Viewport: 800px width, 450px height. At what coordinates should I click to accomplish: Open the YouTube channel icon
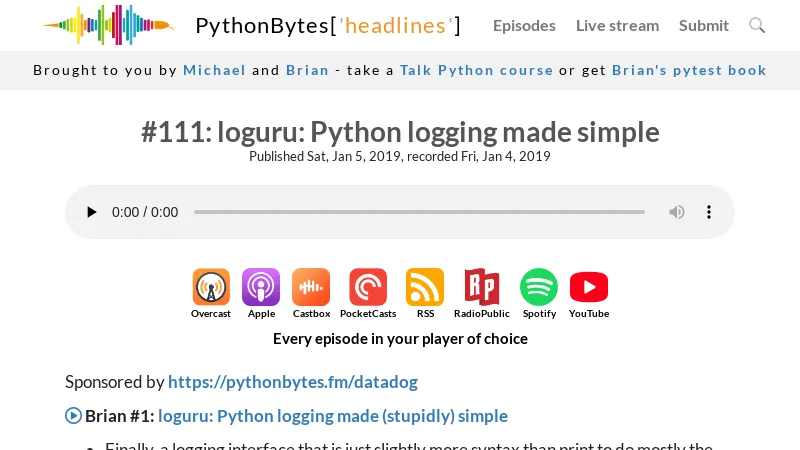[x=589, y=287]
